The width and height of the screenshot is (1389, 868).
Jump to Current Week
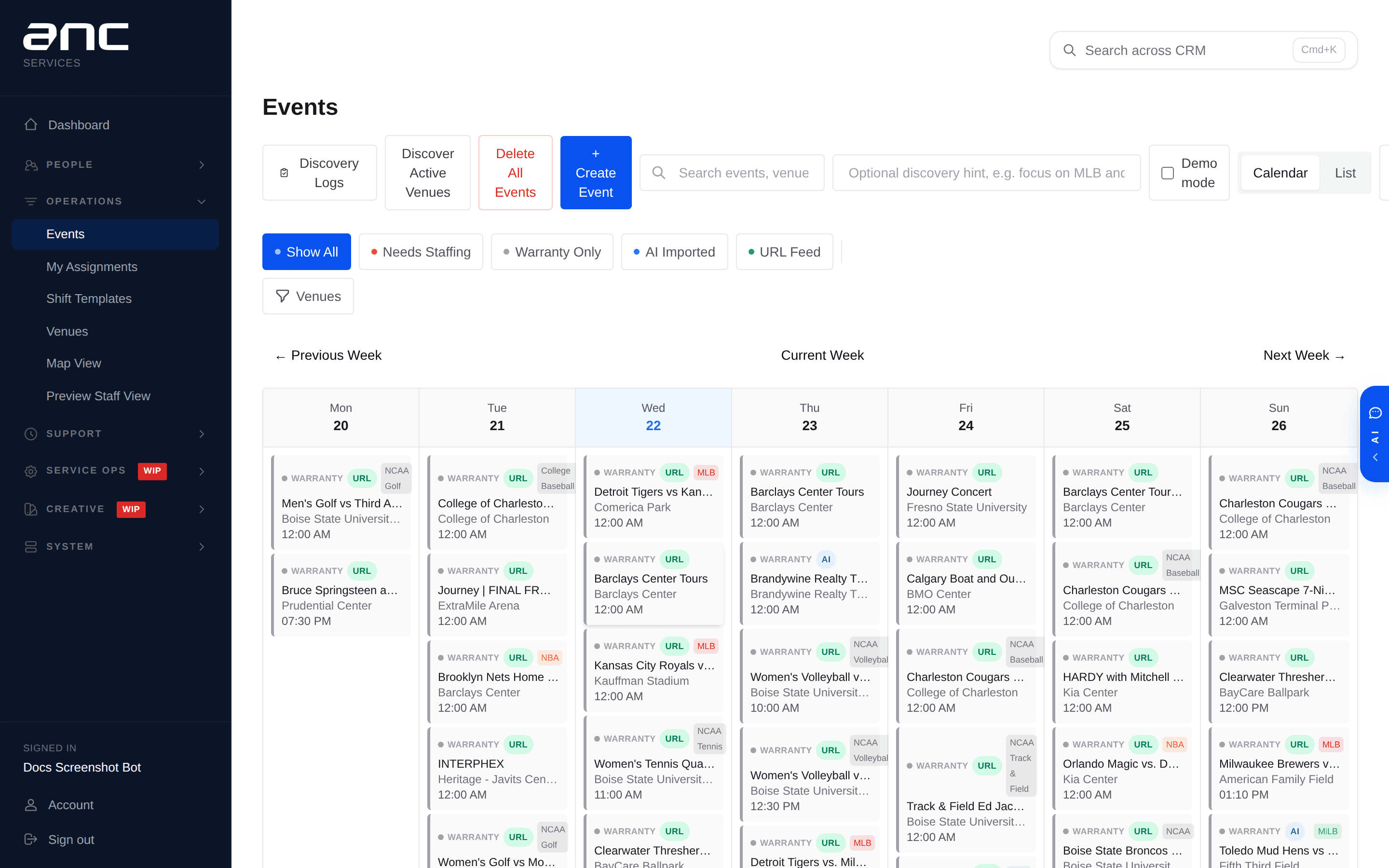822,355
